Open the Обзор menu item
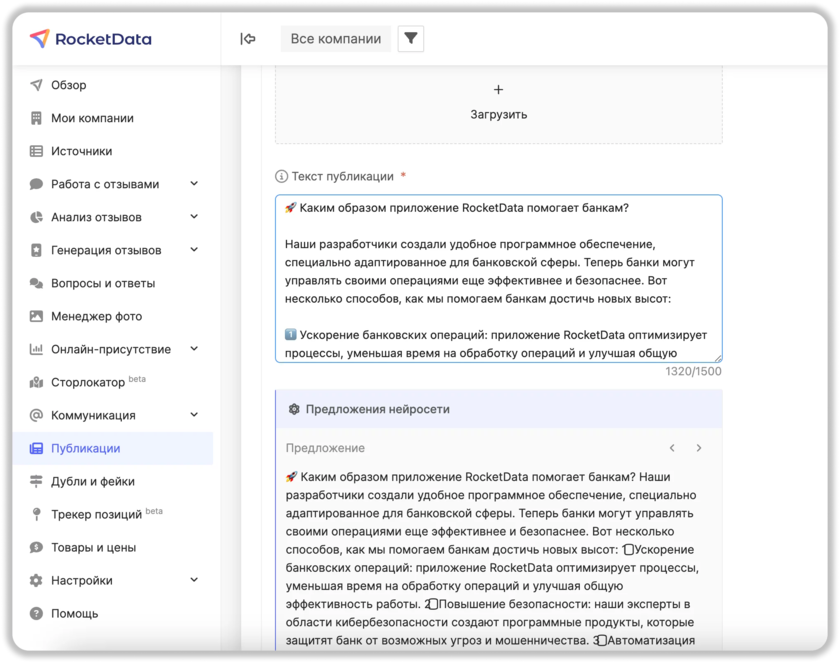Screen dimensions: 840x663 [69, 85]
